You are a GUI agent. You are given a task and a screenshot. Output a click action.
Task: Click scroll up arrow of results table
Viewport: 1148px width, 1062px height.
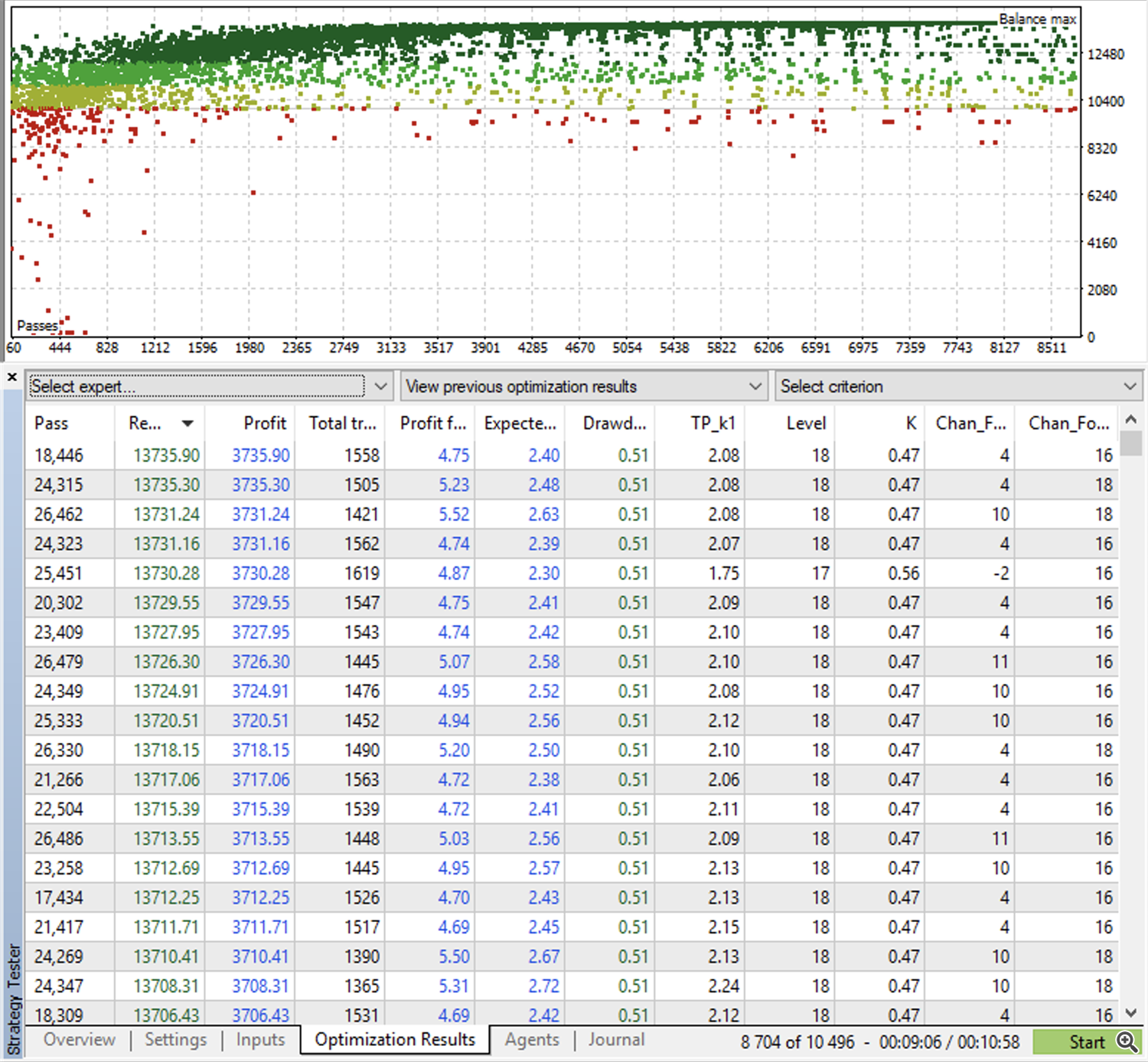[1131, 419]
